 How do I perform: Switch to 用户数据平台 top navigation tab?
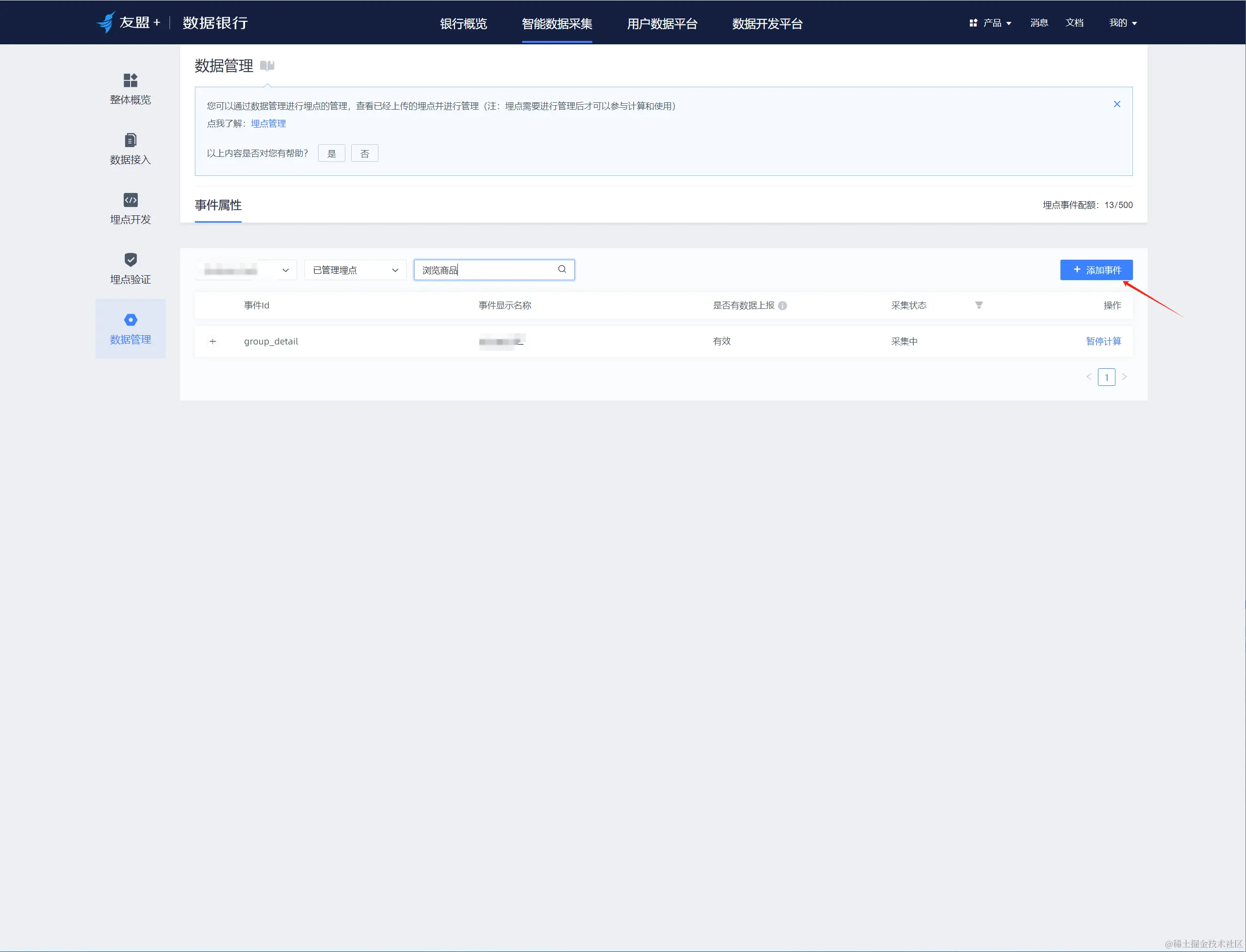point(662,24)
